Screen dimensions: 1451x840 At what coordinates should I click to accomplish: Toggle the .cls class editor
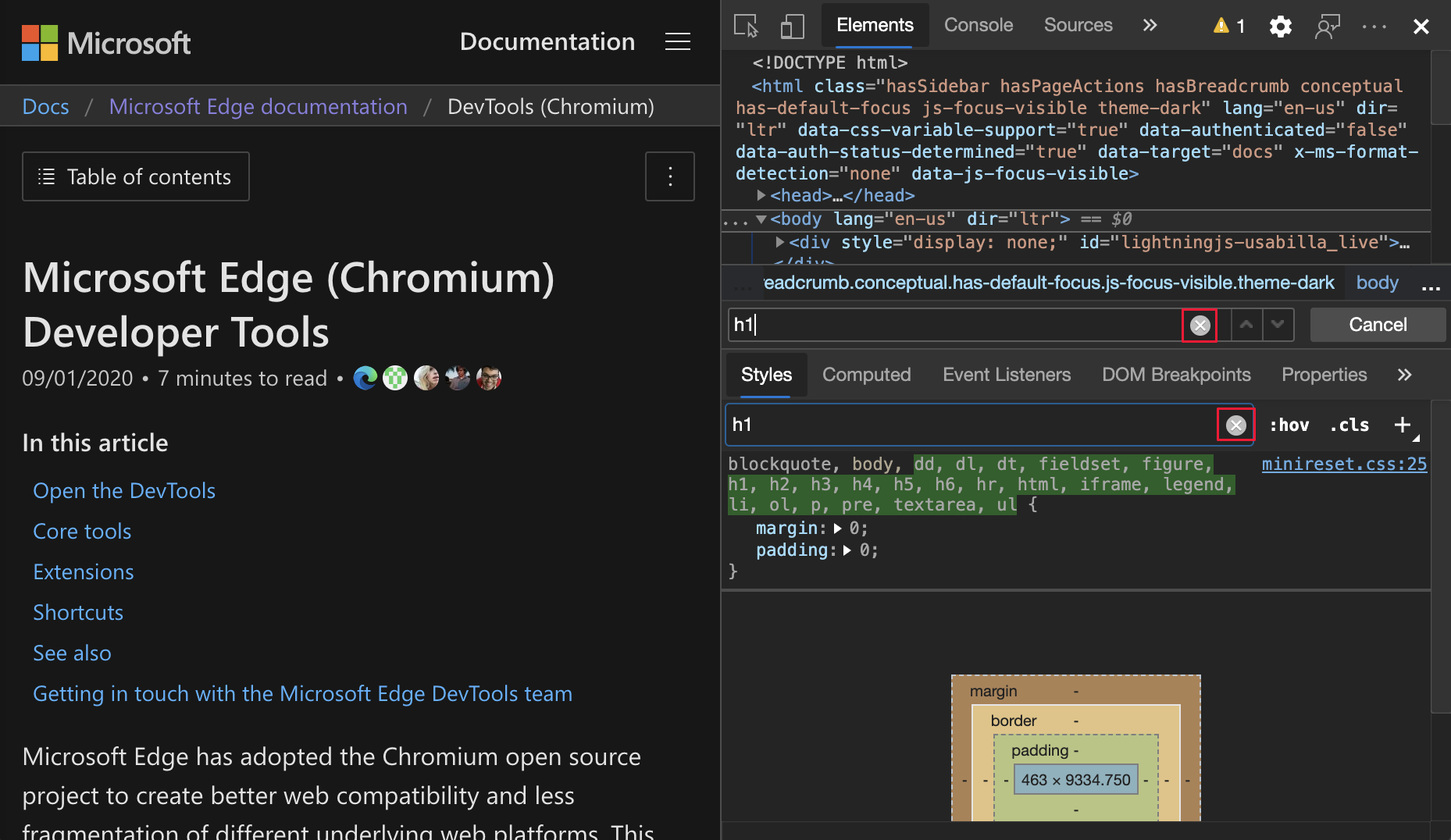point(1349,425)
